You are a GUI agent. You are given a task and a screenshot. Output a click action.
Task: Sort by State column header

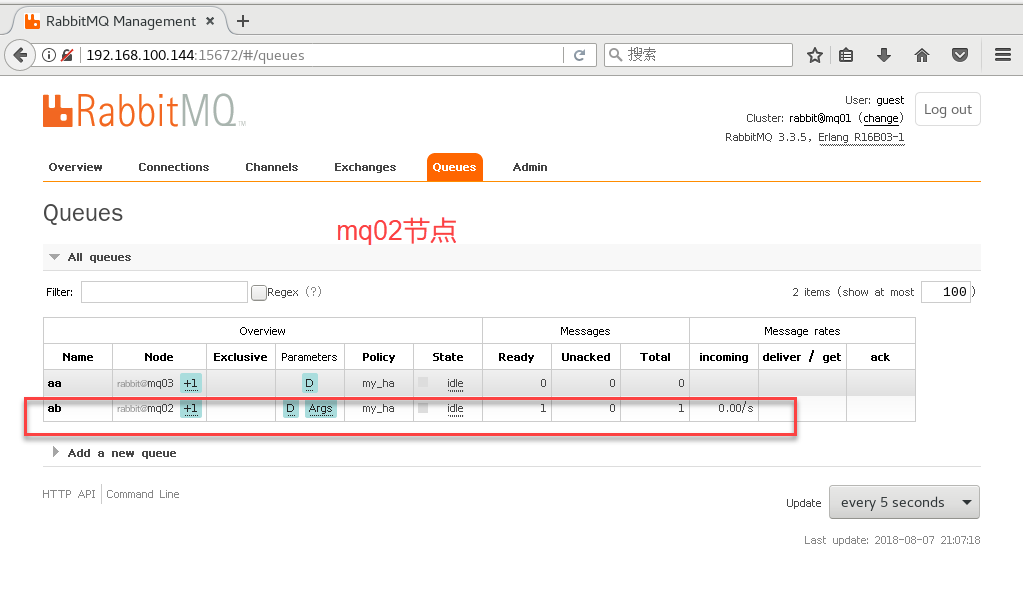click(448, 357)
